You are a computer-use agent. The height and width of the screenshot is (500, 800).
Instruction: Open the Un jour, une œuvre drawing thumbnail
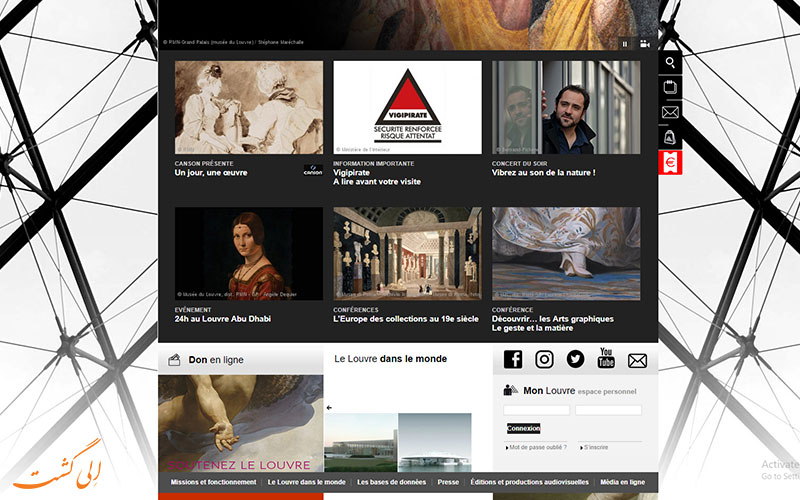(249, 107)
